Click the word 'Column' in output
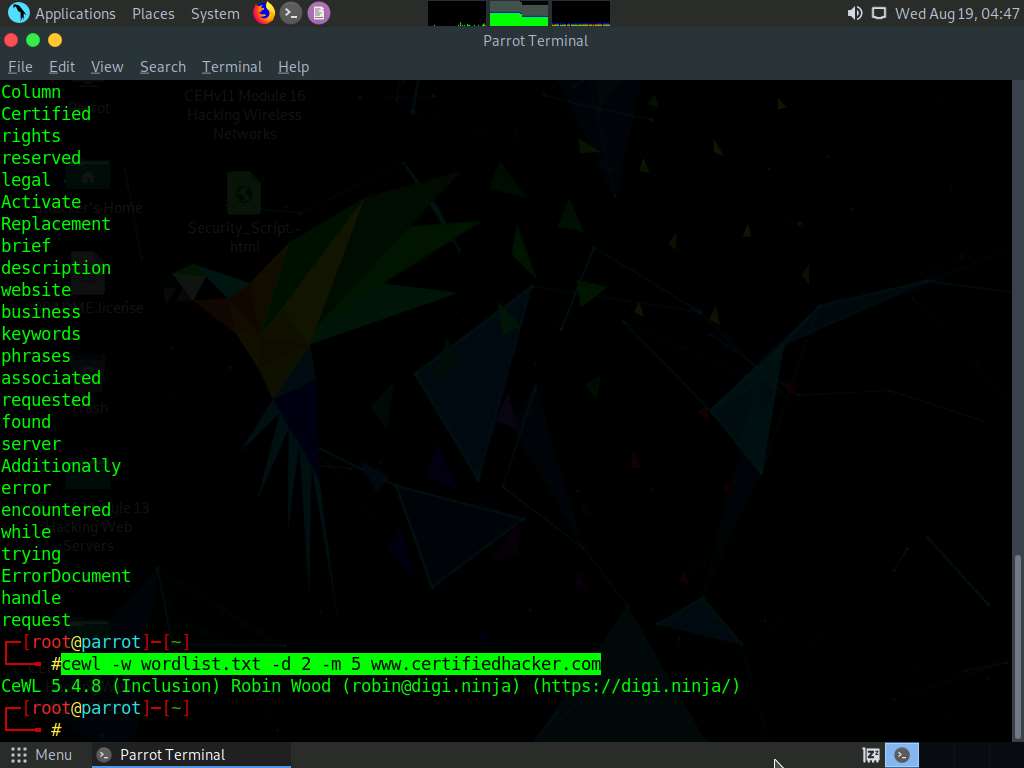 31,92
